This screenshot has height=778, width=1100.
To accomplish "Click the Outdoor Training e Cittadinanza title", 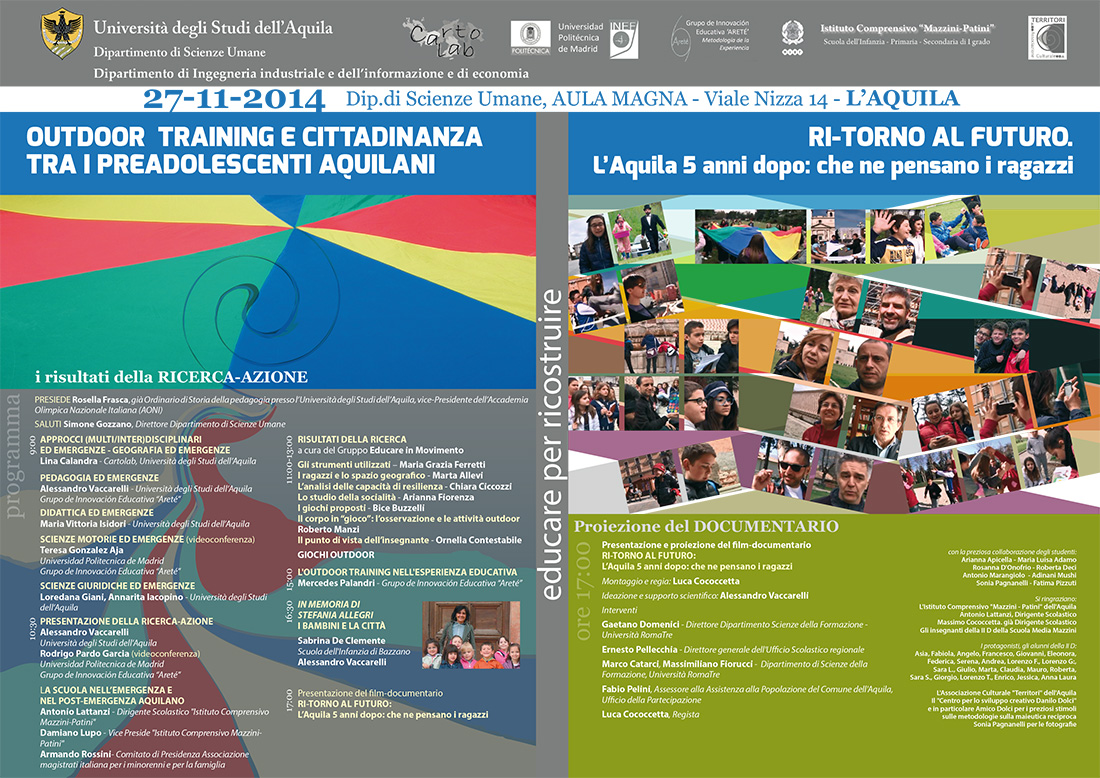I will pyautogui.click(x=254, y=150).
